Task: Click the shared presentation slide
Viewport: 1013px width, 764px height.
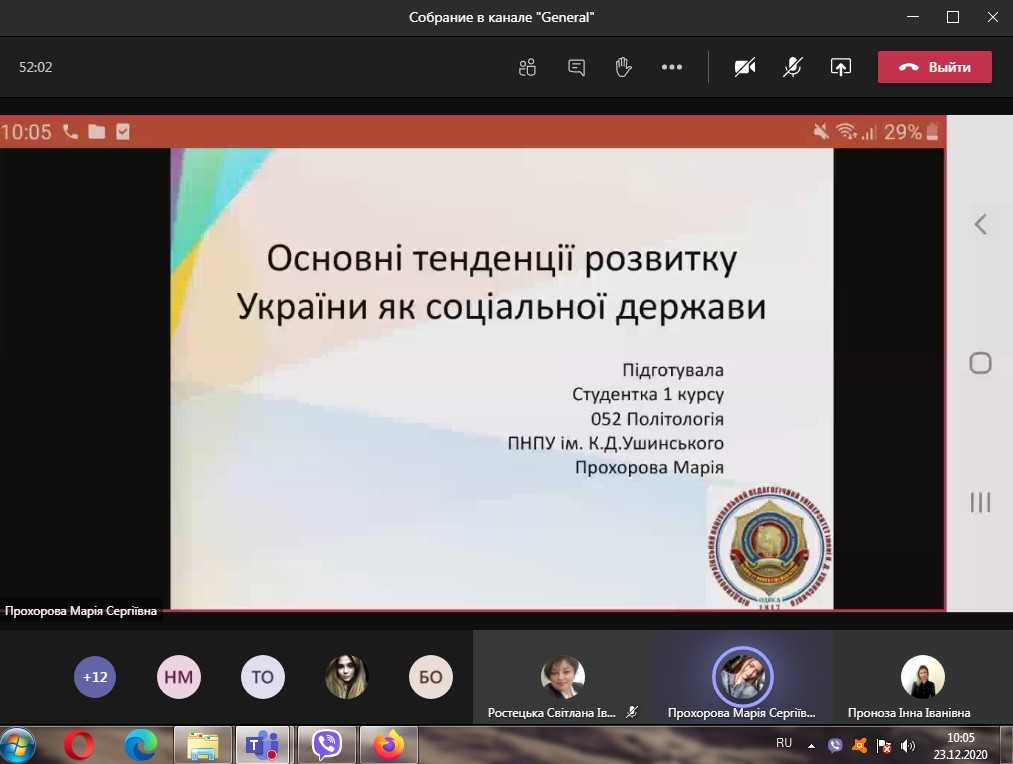Action: [x=502, y=378]
